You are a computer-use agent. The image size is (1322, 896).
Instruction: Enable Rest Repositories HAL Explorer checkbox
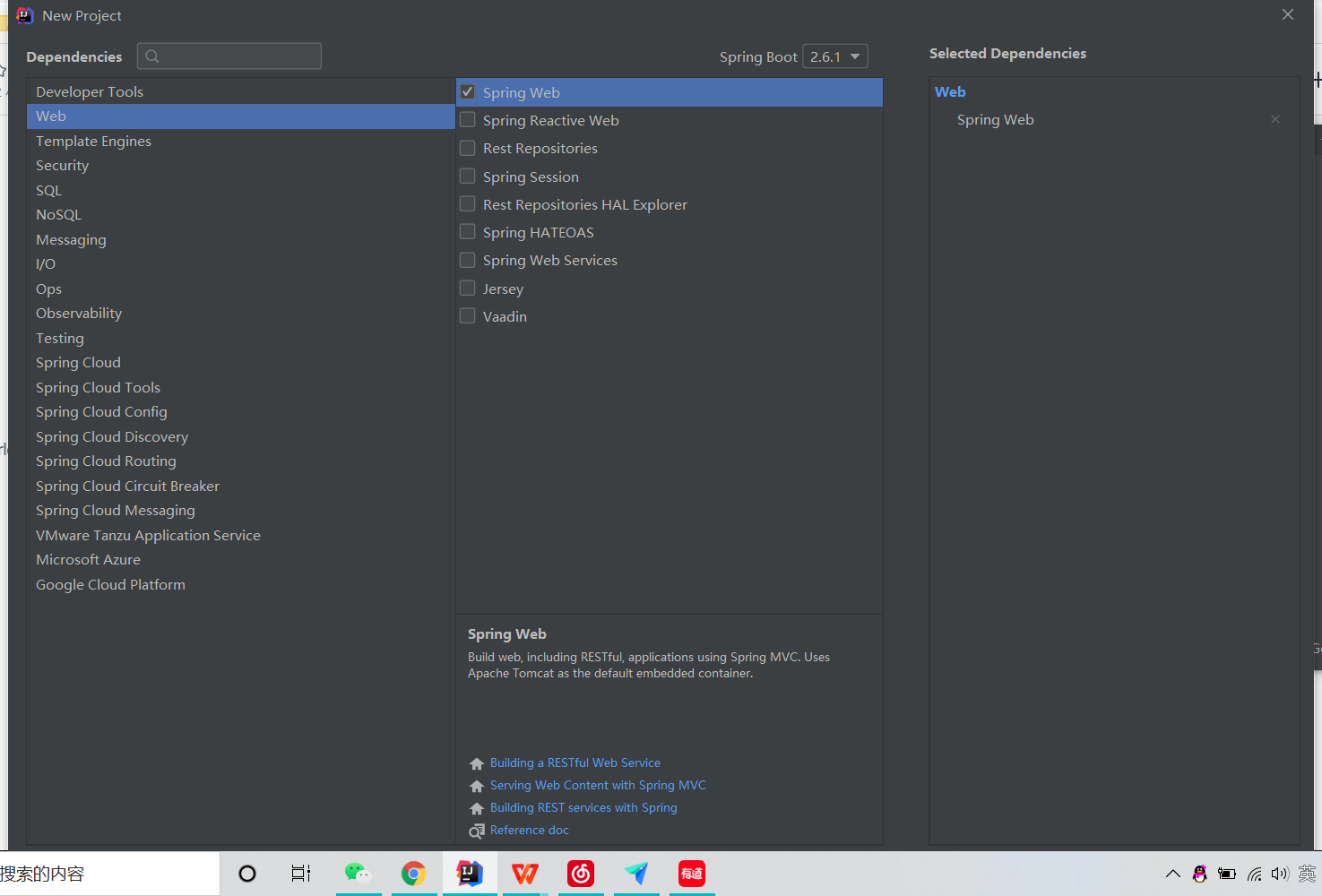coord(468,204)
